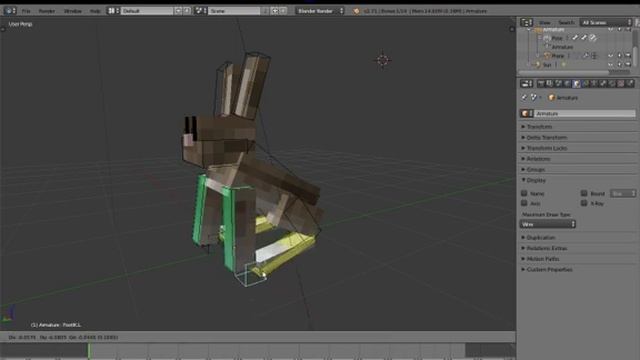Open the Outliner View menu
The width and height of the screenshot is (640, 360).
point(545,22)
